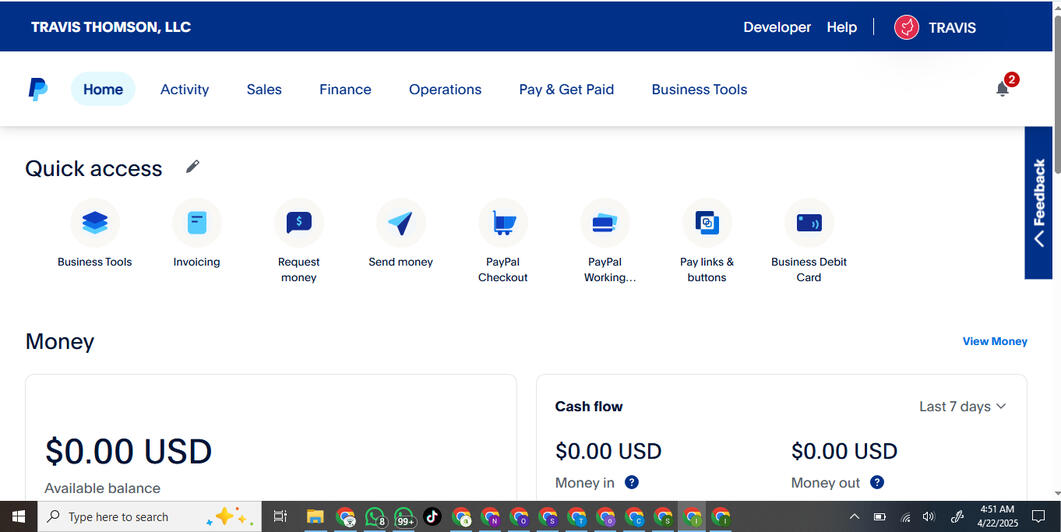Viewport: 1061px width, 532px height.
Task: Click the Money out help question mark
Action: click(x=877, y=482)
